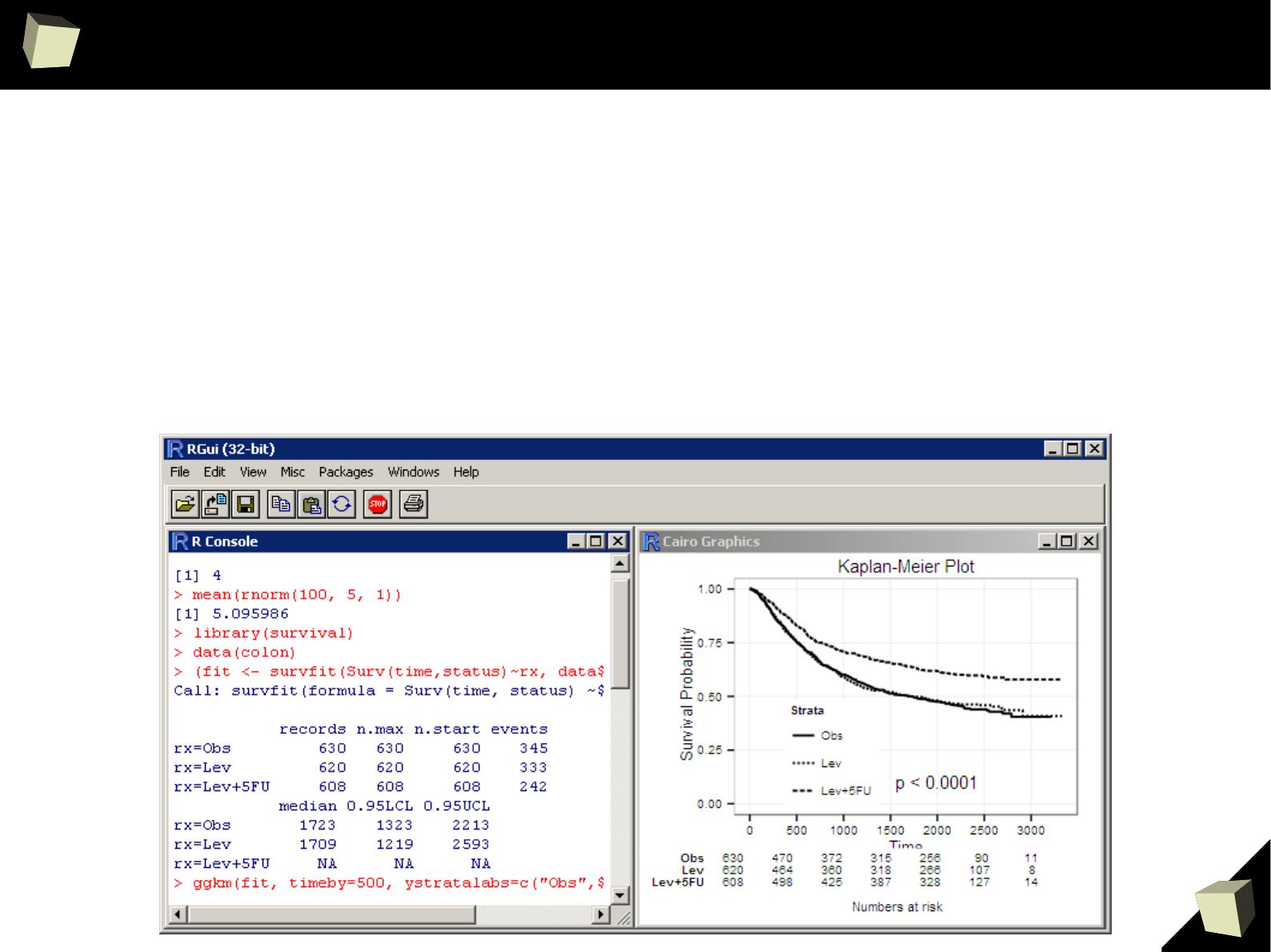The width and height of the screenshot is (1271, 952).
Task: Click the Cairo Graphics title bar
Action: tap(871, 542)
